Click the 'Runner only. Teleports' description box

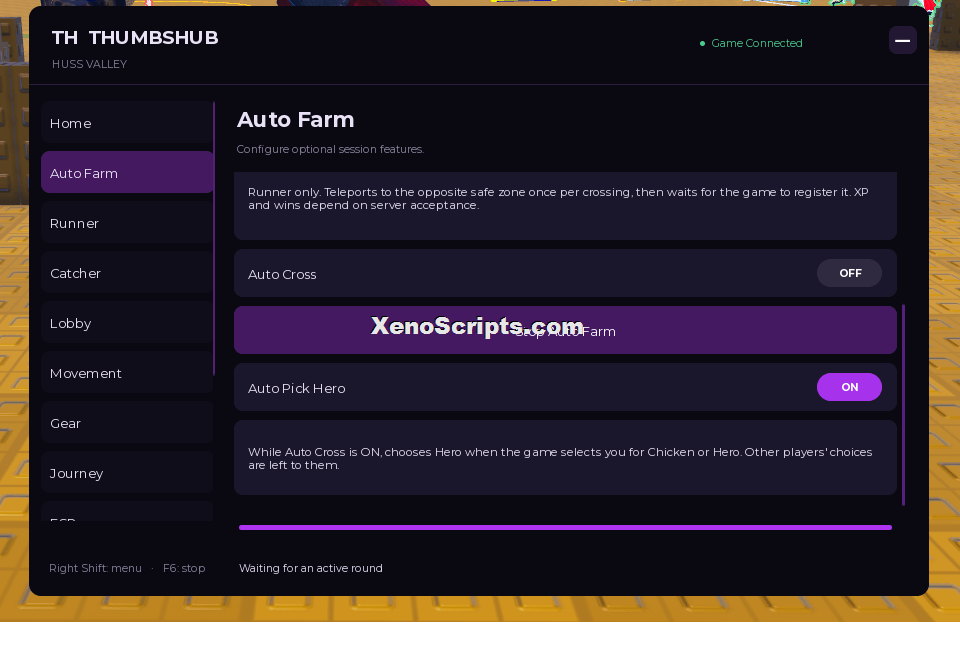pos(565,206)
